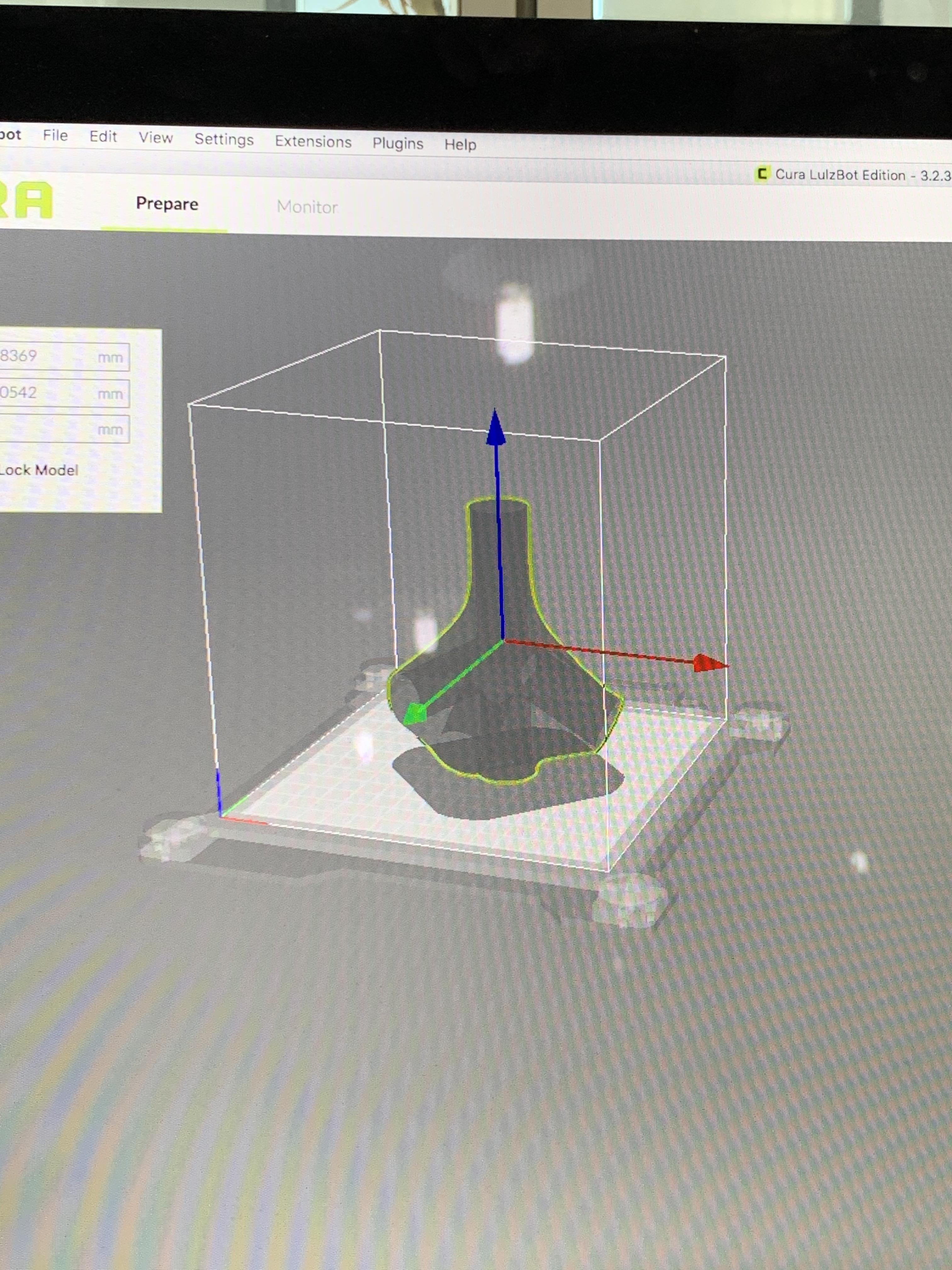Screen dimensions: 952x1270
Task: Click the empty third mm position field
Action: [x=57, y=429]
